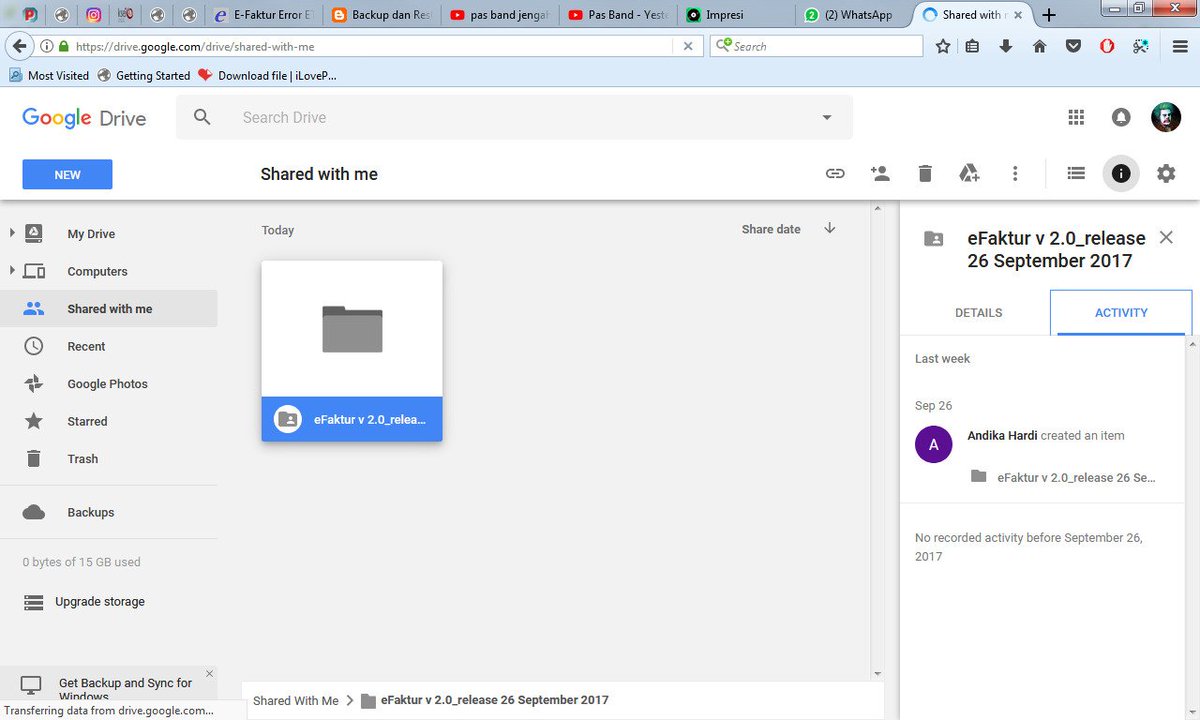
Task: Open the share (add person) icon
Action: (x=880, y=173)
